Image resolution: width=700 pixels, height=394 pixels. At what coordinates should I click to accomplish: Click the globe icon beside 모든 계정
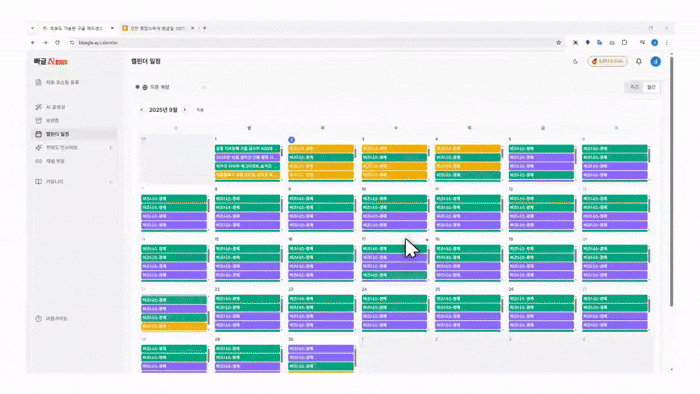(145, 87)
